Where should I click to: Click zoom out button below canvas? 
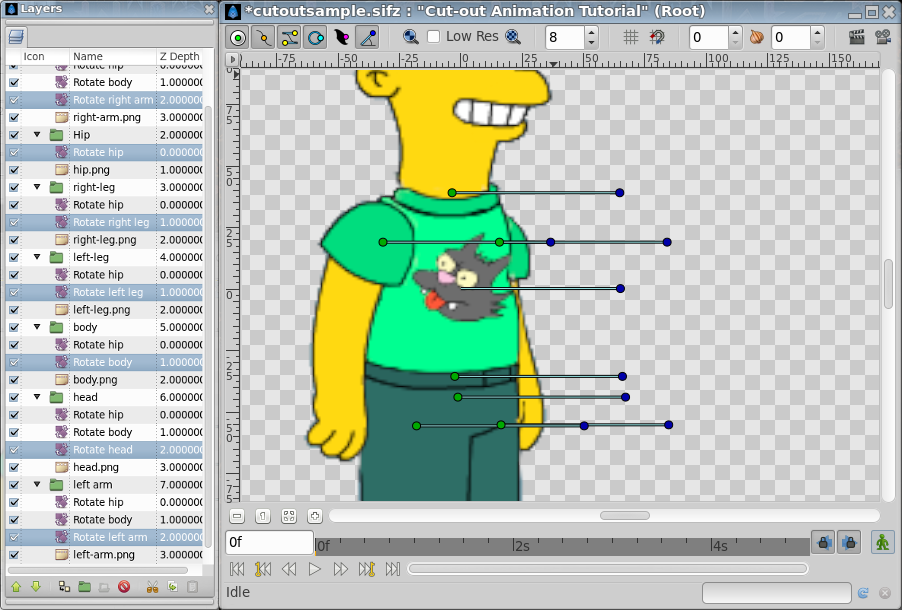tap(237, 516)
